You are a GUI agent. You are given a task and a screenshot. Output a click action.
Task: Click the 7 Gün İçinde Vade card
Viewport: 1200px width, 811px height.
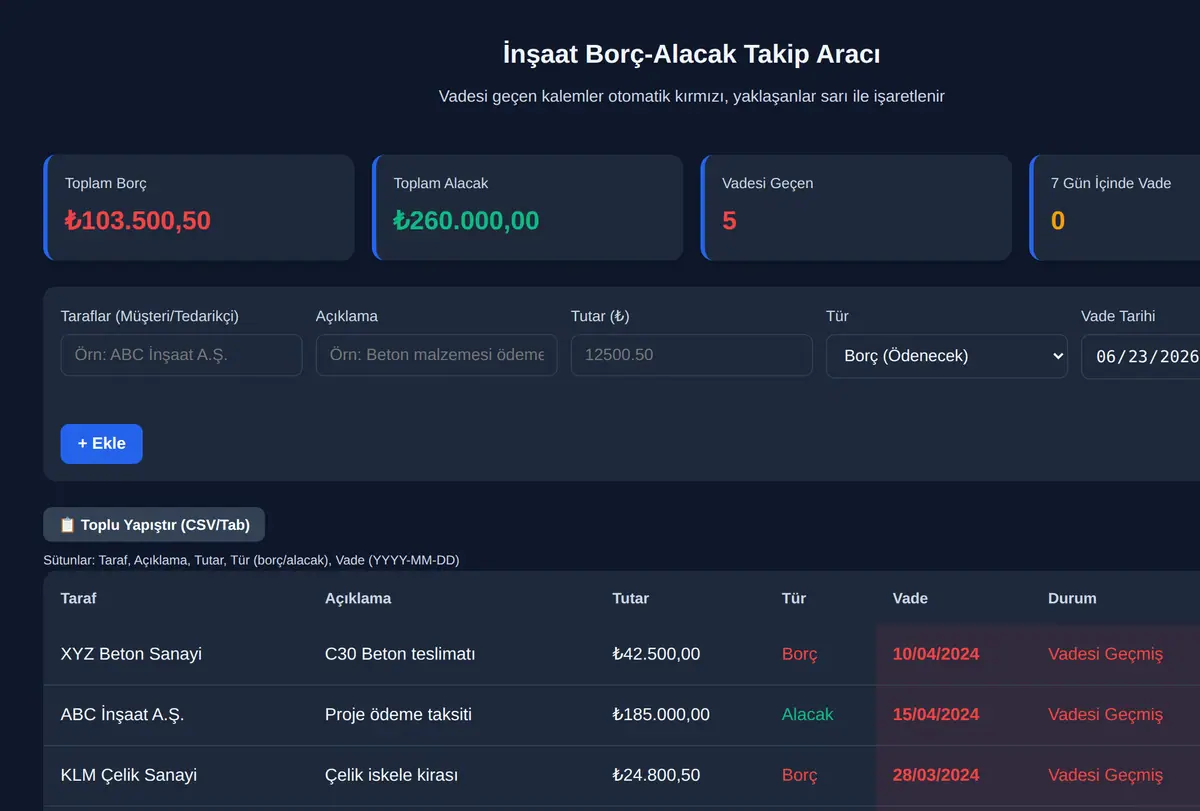(1115, 207)
